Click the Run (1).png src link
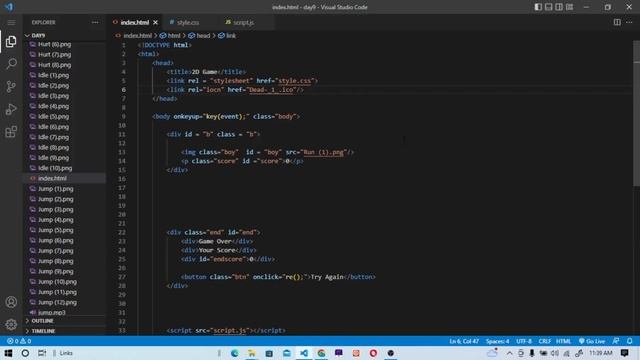Viewport: 640px width, 360px height. pyautogui.click(x=324, y=152)
